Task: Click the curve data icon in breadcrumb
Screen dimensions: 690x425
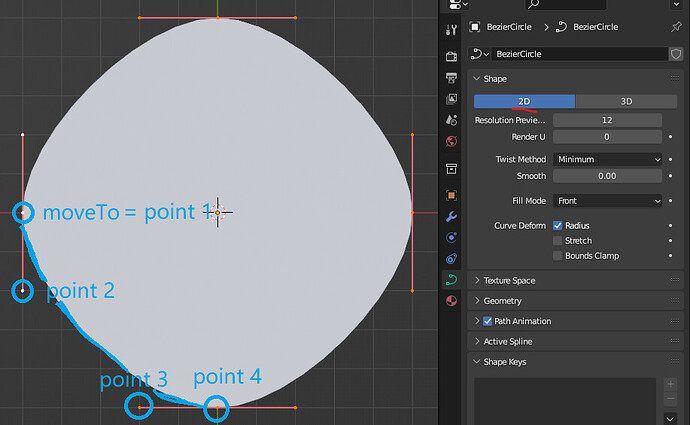Action: point(561,27)
